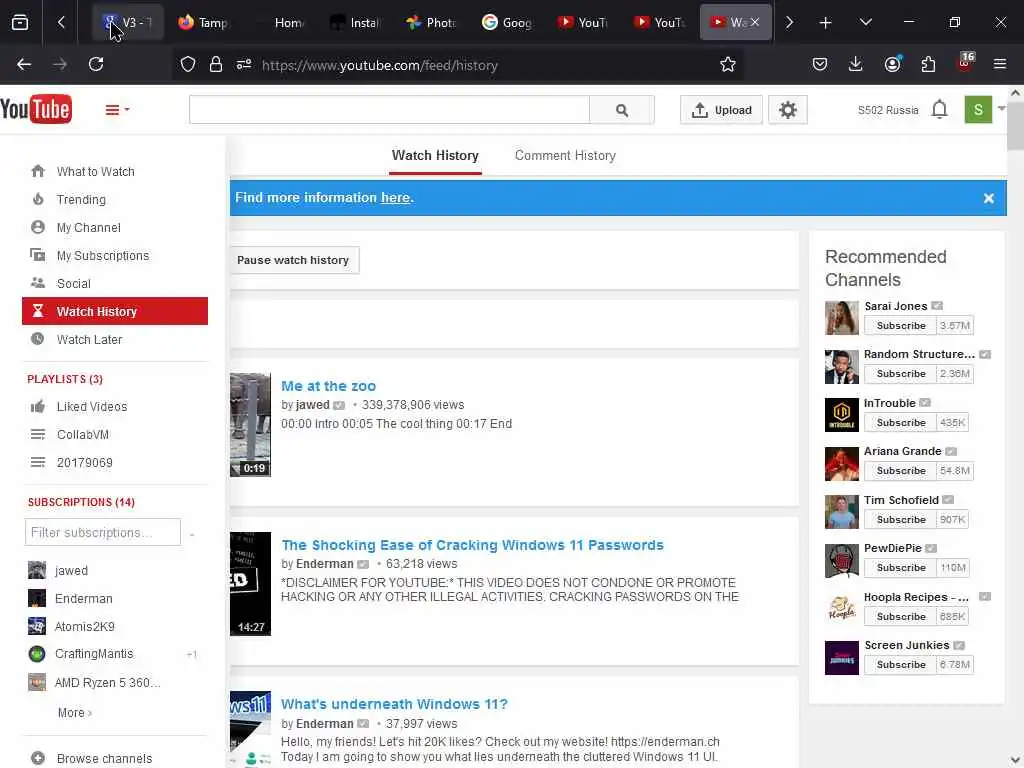This screenshot has width=1024, height=768.
Task: Click the tracking protection shield icon
Action: pos(187,65)
